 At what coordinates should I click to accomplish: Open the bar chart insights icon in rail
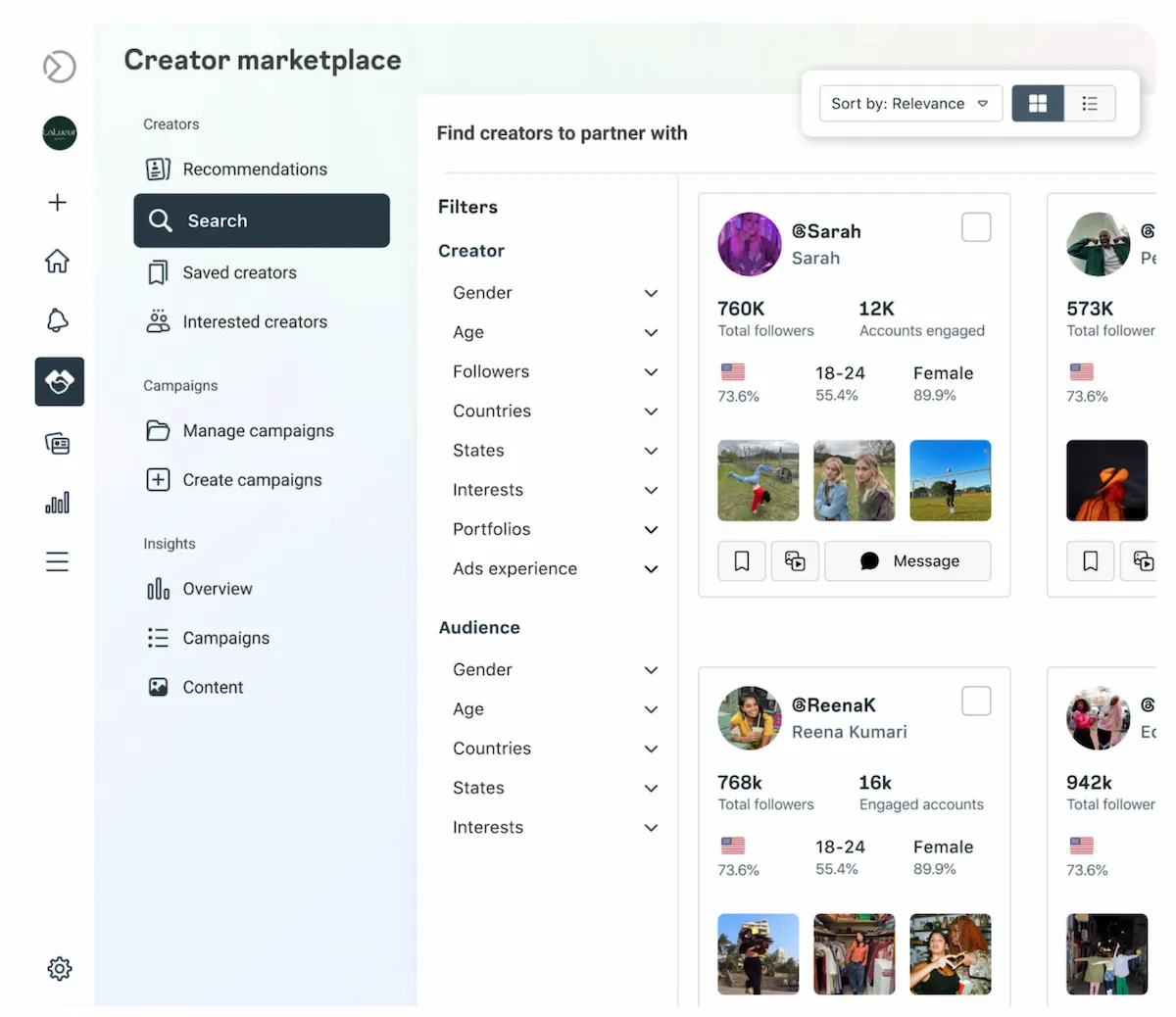click(x=58, y=503)
